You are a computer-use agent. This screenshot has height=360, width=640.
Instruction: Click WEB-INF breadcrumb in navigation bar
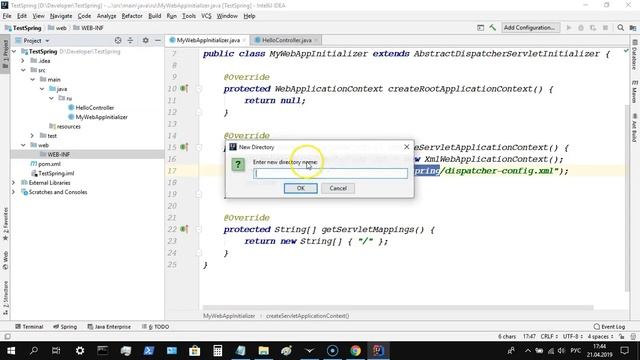pyautogui.click(x=88, y=28)
